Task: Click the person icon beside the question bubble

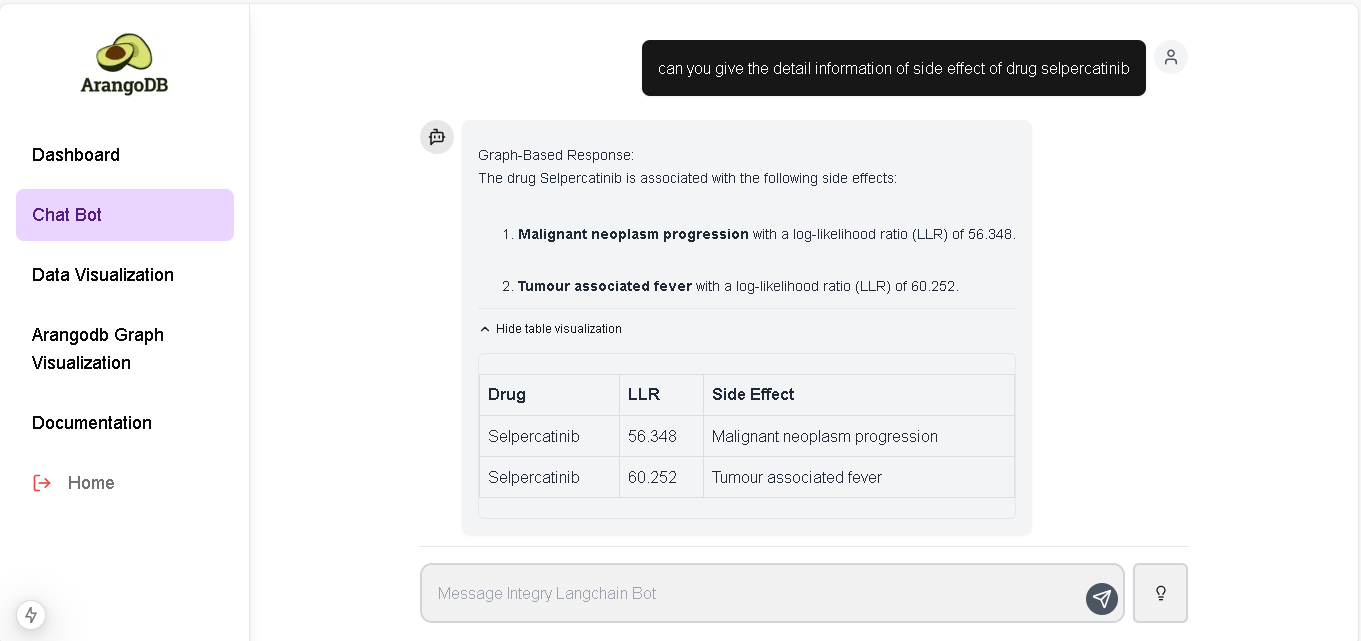Action: 1170,57
